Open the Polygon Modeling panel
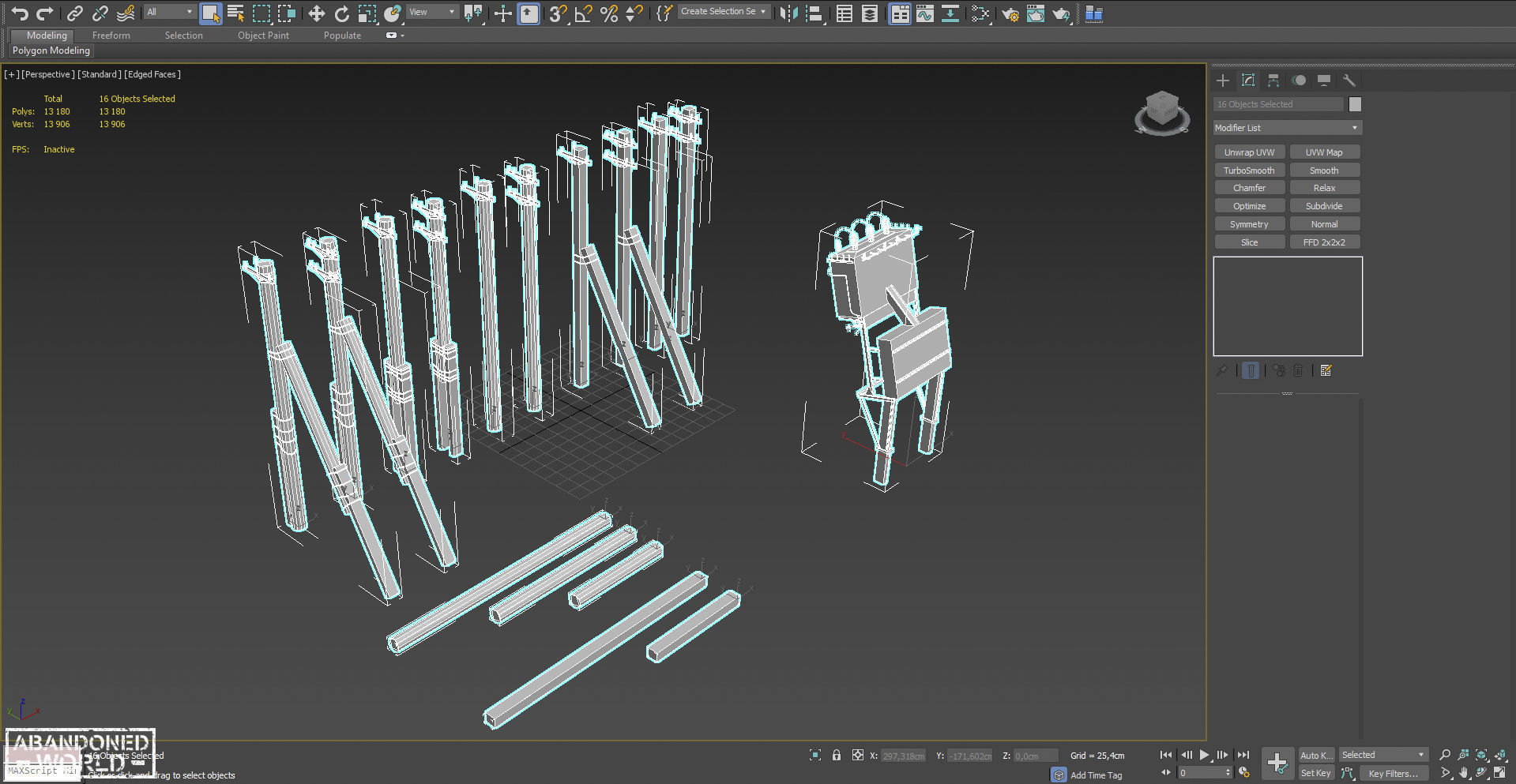The width and height of the screenshot is (1516, 784). click(51, 51)
